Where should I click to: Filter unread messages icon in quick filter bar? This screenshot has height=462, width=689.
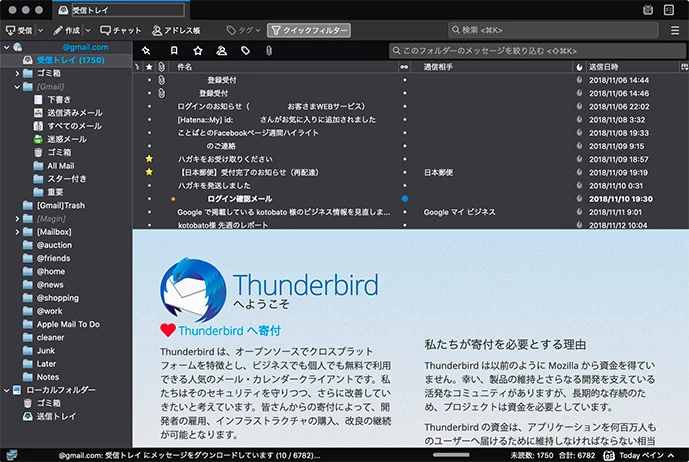point(173,50)
